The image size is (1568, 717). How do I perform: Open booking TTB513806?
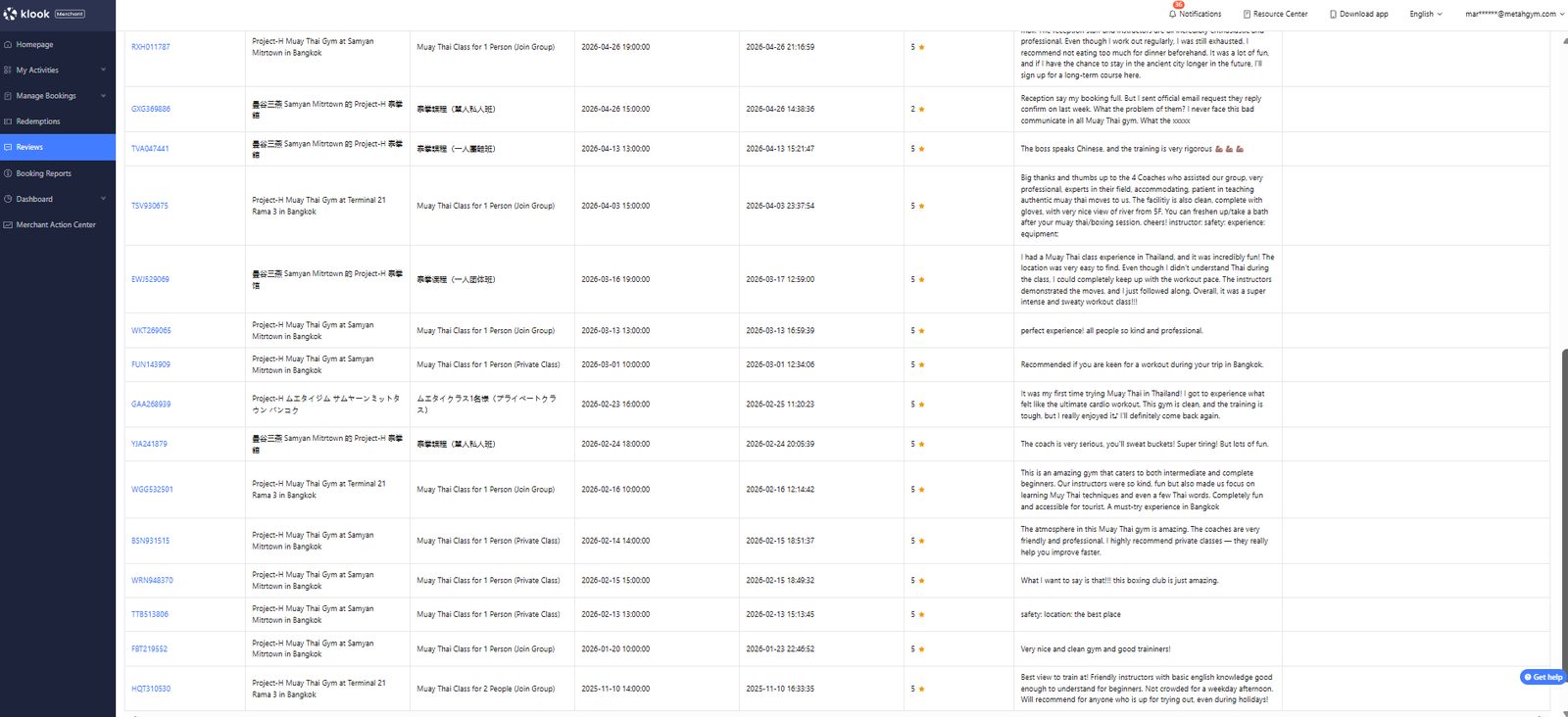pos(150,614)
